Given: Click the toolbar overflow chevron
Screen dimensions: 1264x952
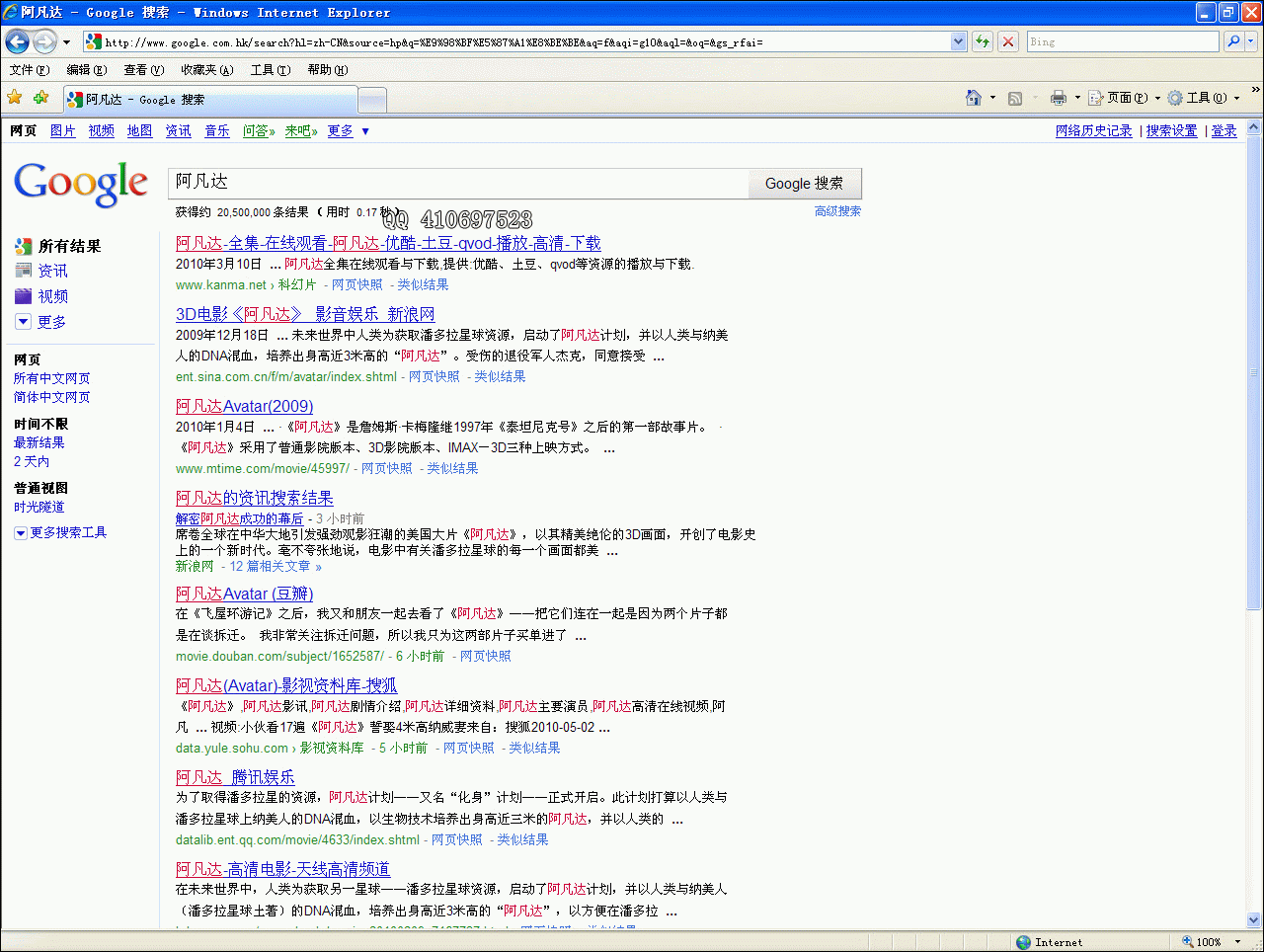Looking at the screenshot, I should tap(1255, 91).
